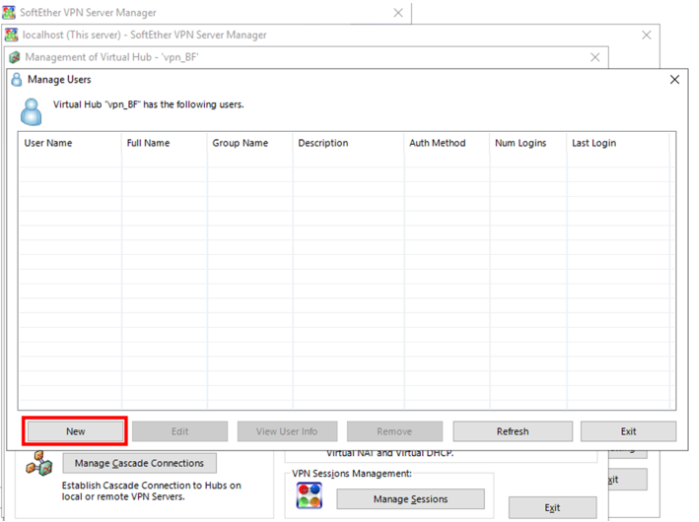Refresh the user list
Screen dimensions: 699x522
[512, 431]
